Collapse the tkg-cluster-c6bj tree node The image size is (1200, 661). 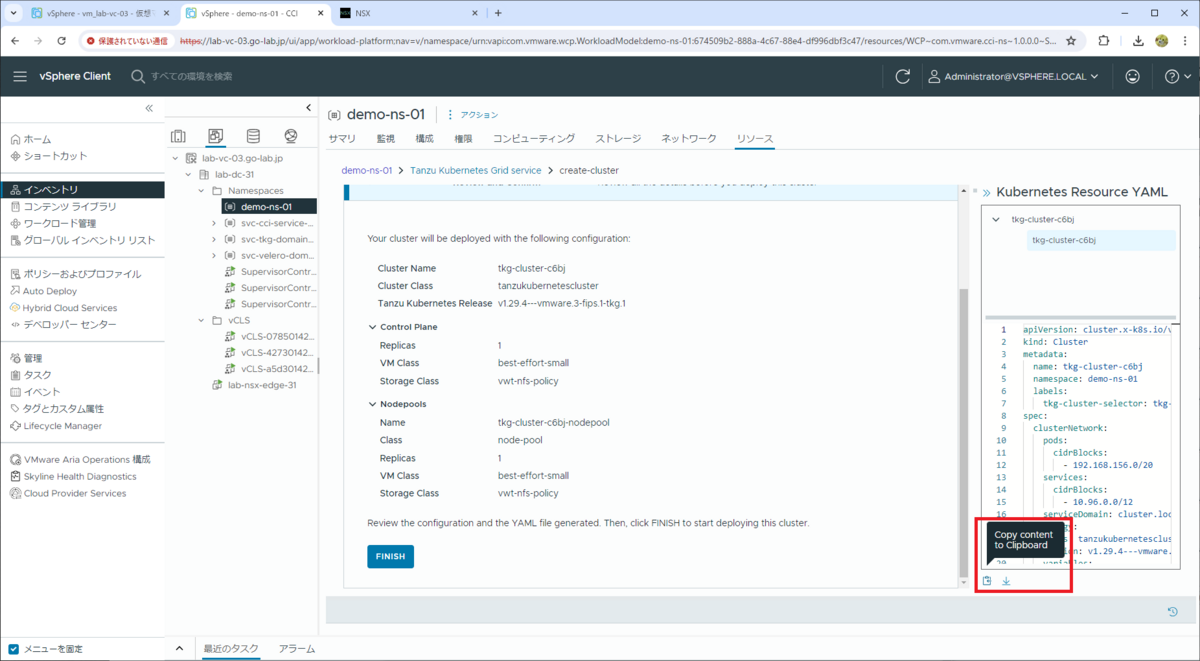point(994,219)
